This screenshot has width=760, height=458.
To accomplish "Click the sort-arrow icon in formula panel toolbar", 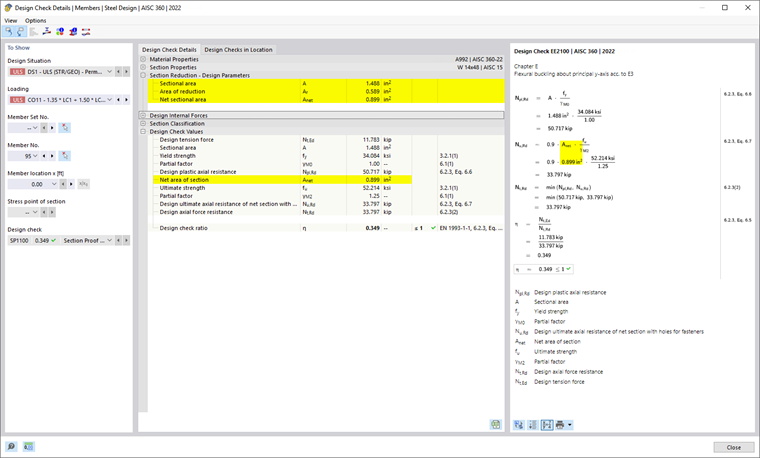I will point(533,425).
